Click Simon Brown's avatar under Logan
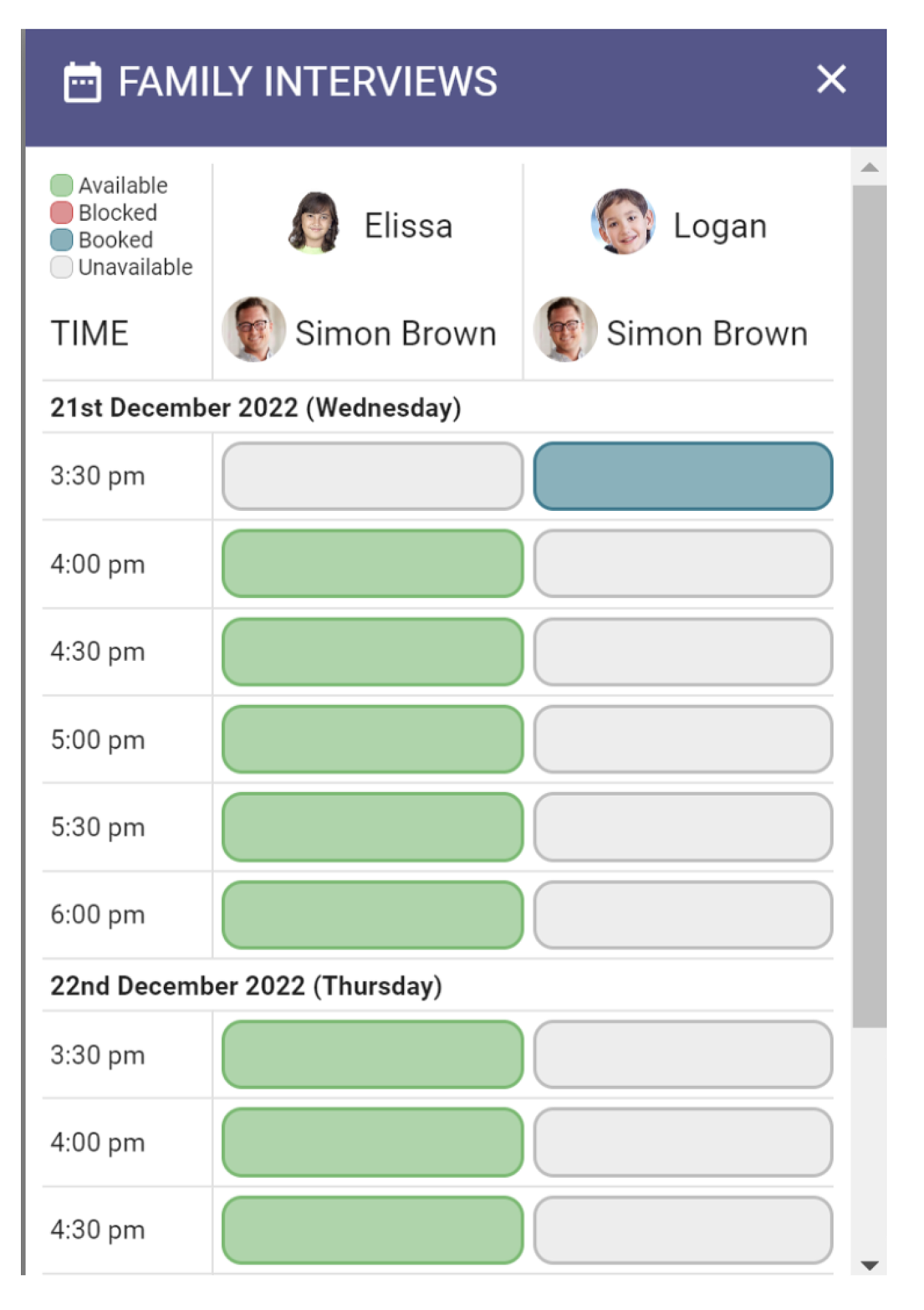 click(565, 329)
